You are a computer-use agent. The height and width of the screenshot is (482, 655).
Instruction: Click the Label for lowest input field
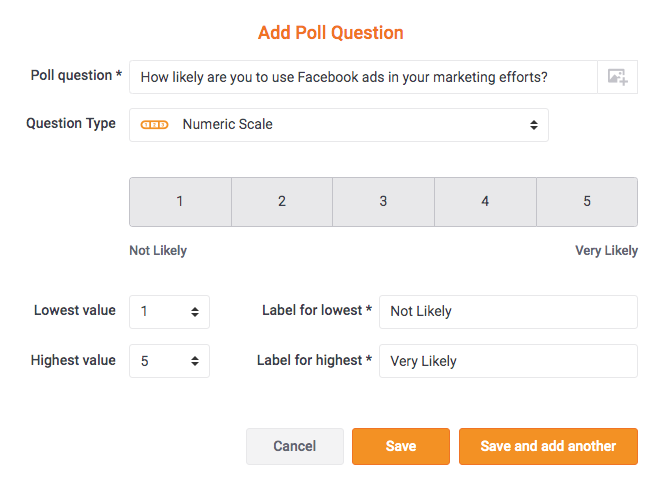coord(508,312)
